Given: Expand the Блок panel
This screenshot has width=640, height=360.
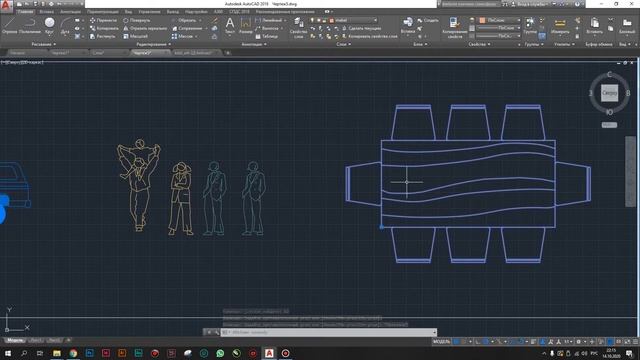Looking at the screenshot, I should click(420, 44).
